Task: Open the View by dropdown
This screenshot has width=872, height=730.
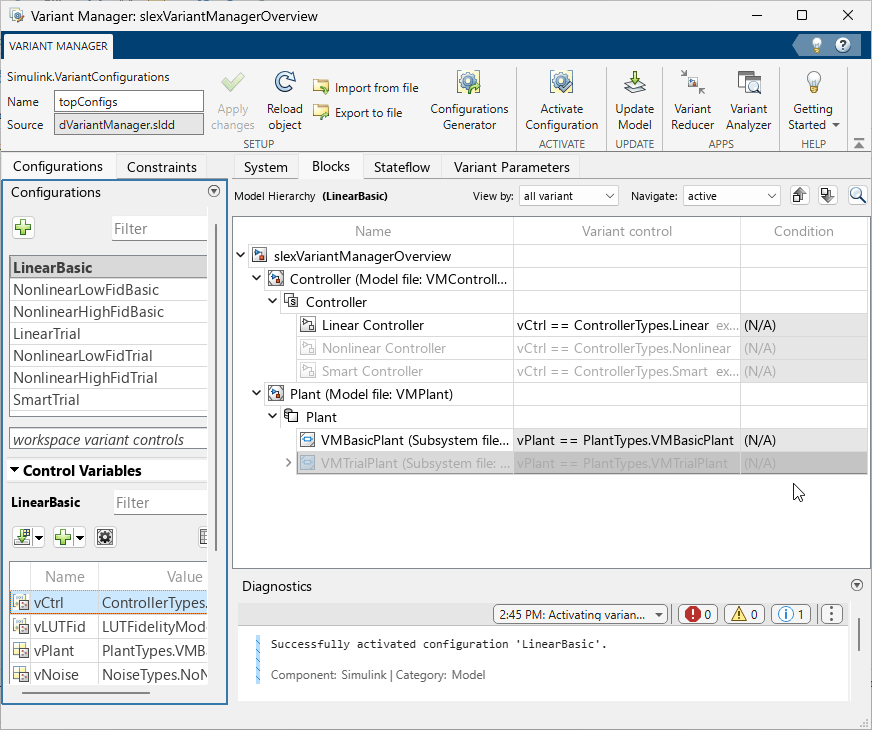Action: tap(568, 196)
